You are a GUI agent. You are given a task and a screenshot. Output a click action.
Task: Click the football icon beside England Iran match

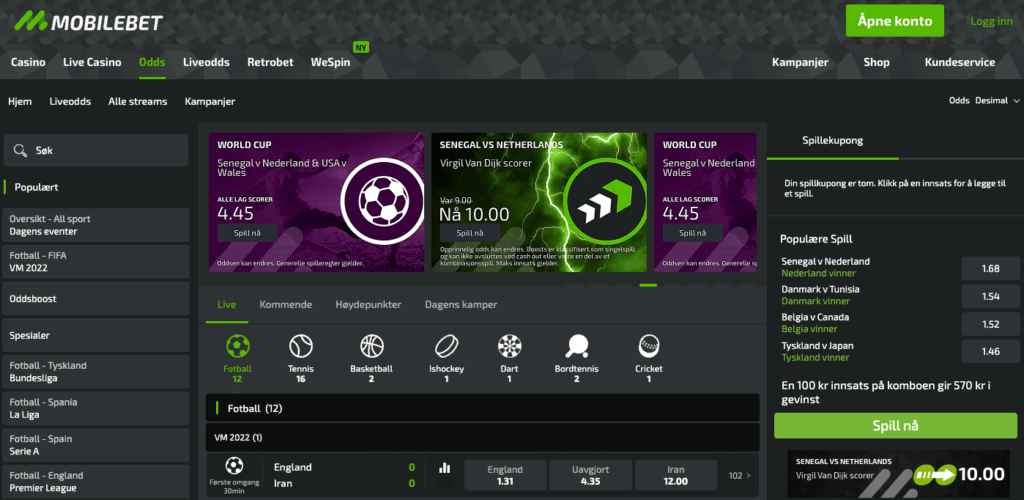pyautogui.click(x=234, y=465)
